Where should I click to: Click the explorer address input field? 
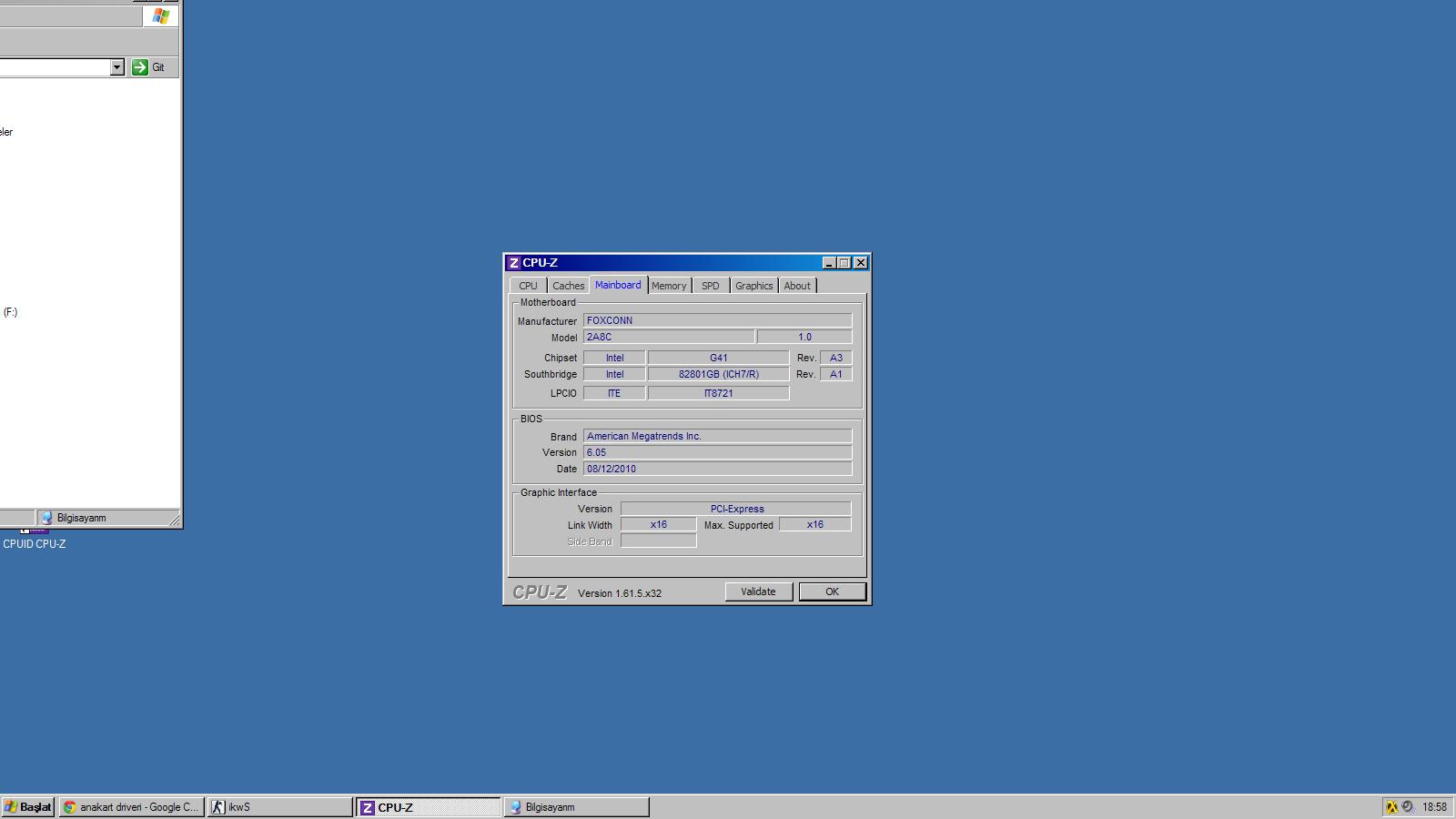tap(55, 67)
